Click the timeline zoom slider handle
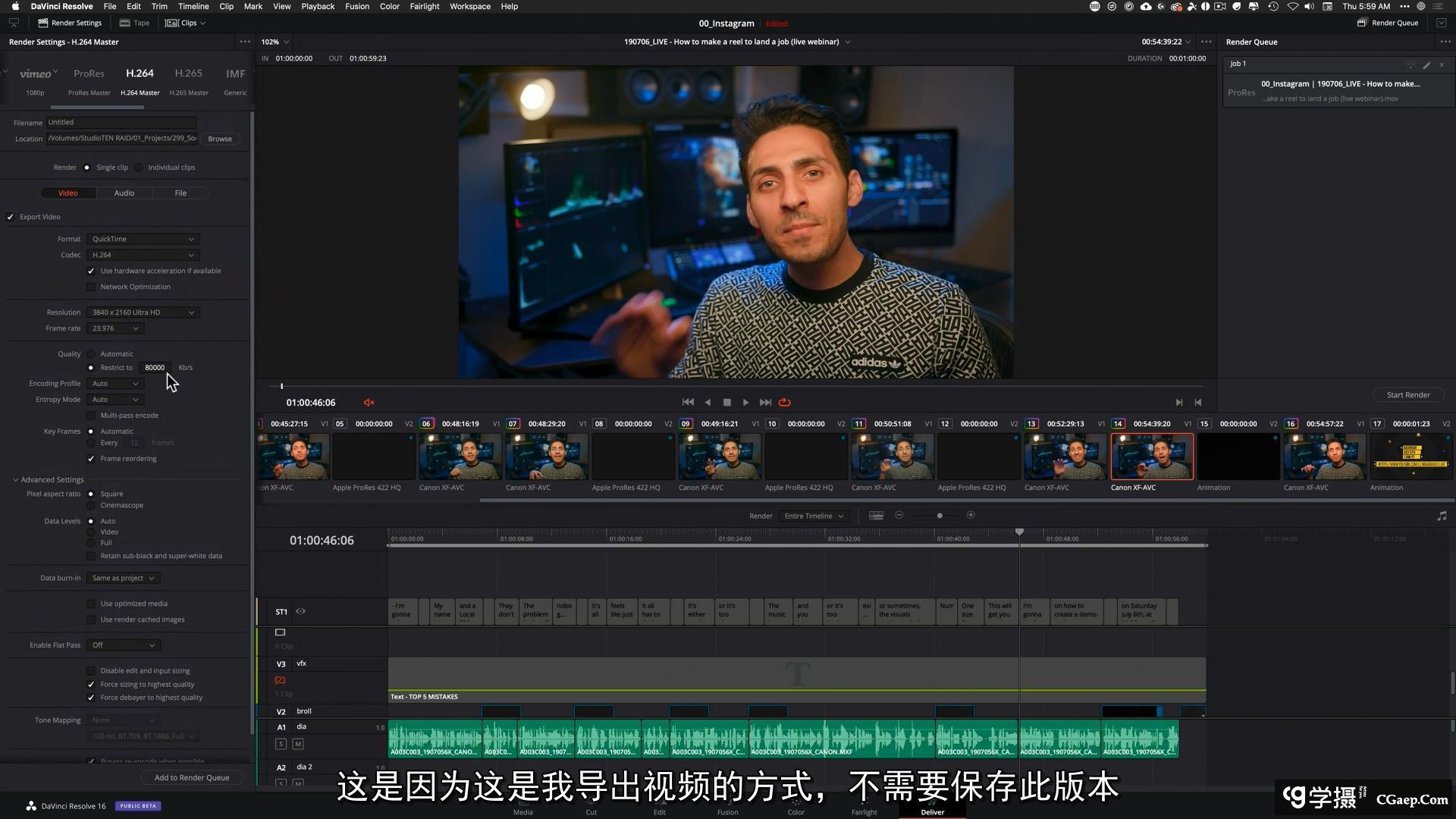 (x=940, y=516)
